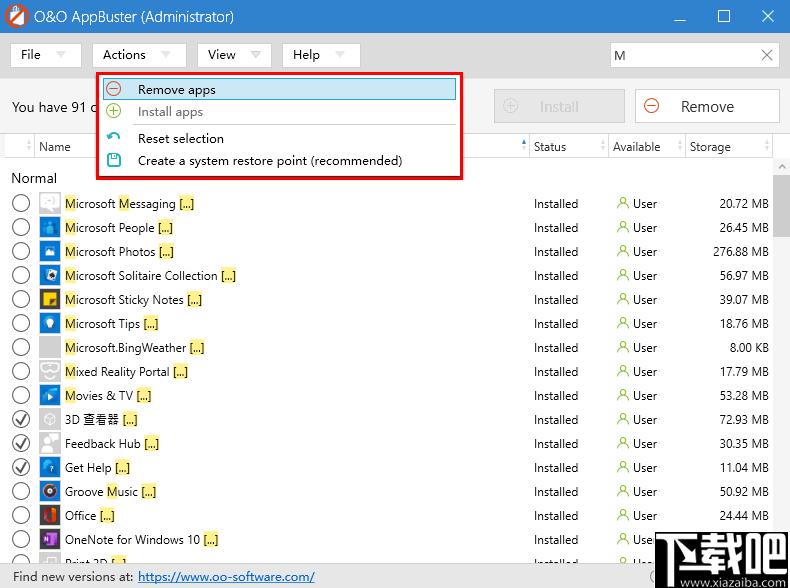The height and width of the screenshot is (588, 790).
Task: Expand the Help dropdown menu
Action: [321, 55]
